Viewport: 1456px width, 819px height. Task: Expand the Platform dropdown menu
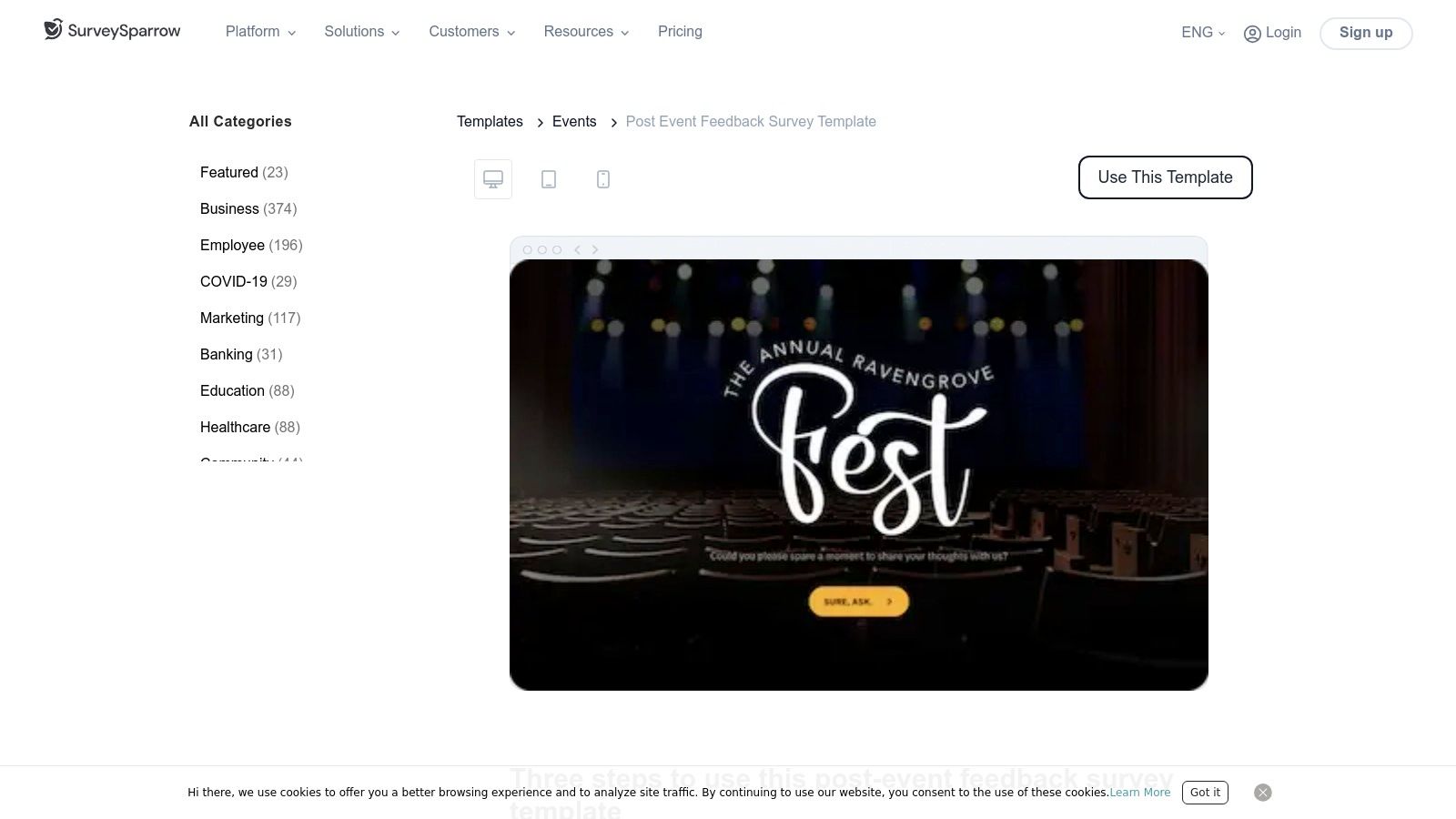pos(261,32)
